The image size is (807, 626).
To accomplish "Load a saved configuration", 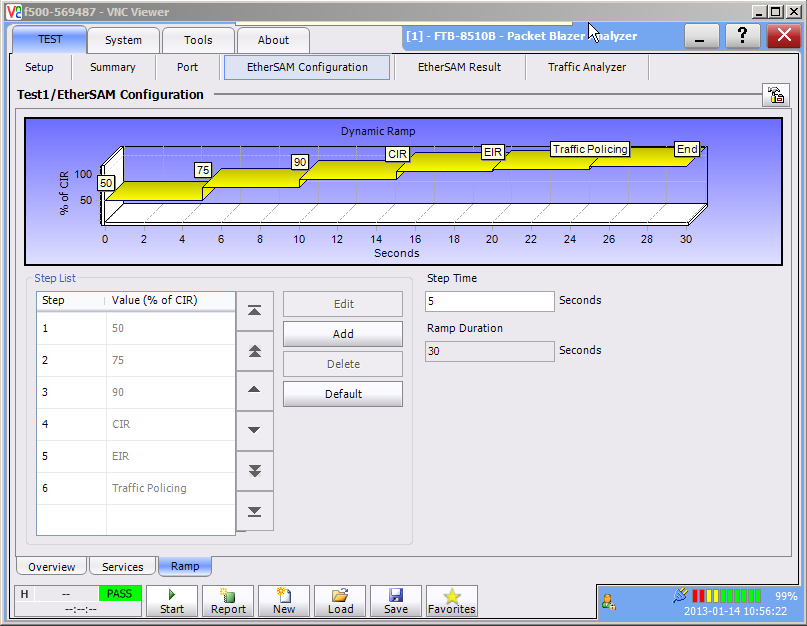I will 340,601.
